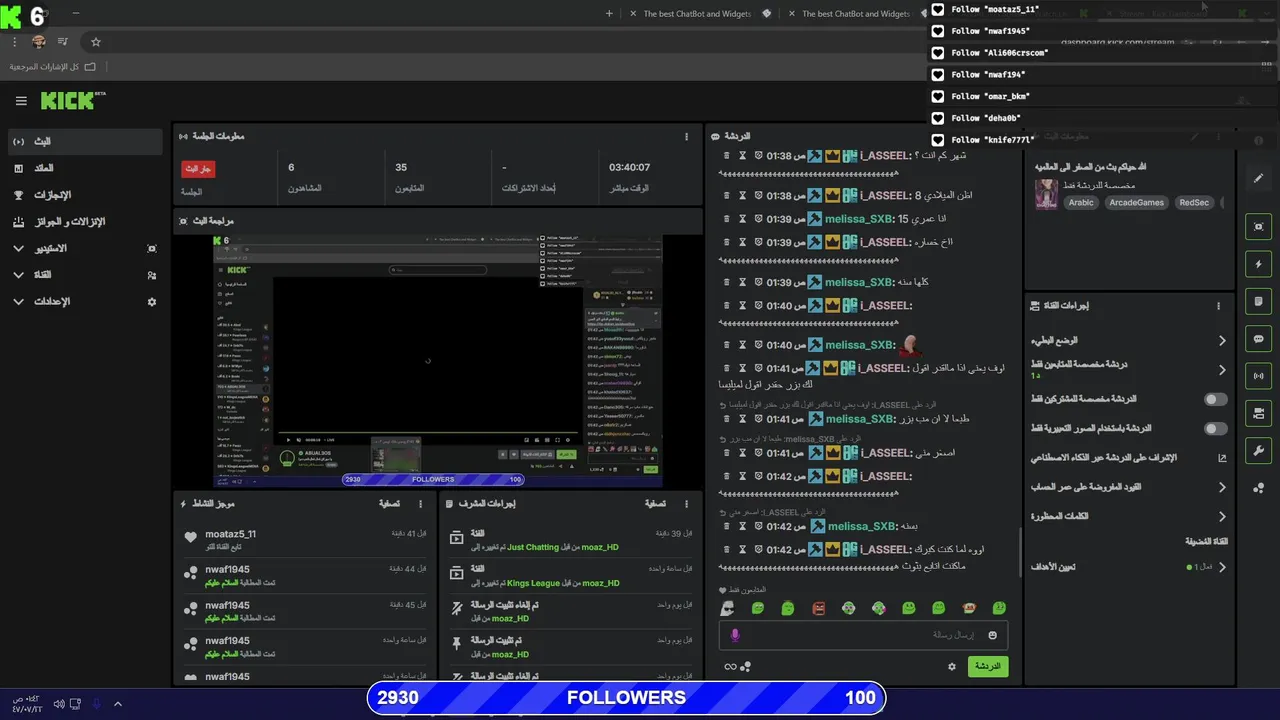
Task: Open chat settings gear icon
Action: pyautogui.click(x=952, y=666)
